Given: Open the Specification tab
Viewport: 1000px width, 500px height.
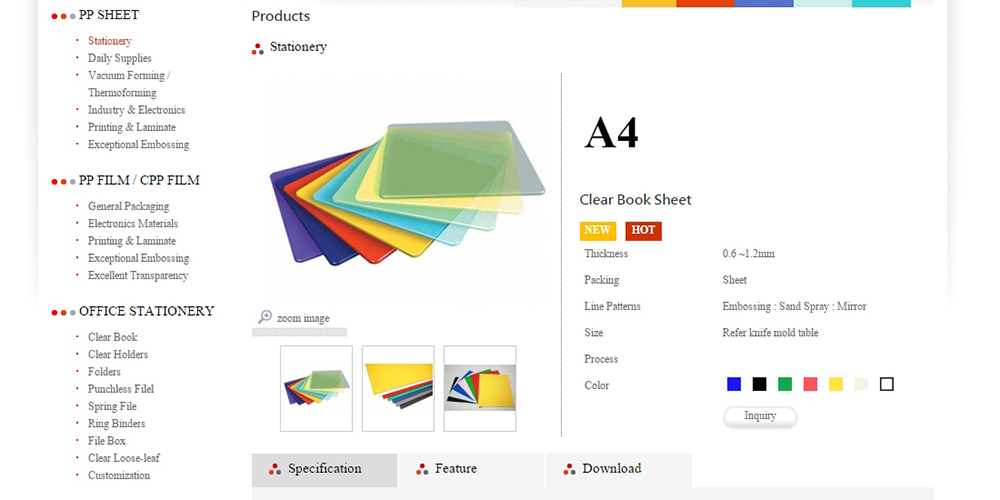Looking at the screenshot, I should (325, 470).
